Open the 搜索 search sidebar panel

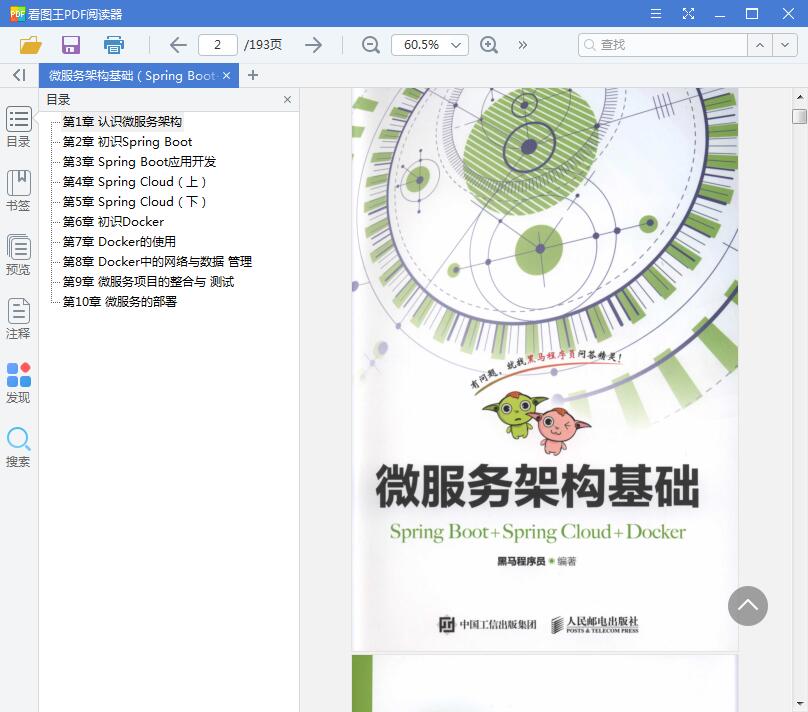coord(19,447)
